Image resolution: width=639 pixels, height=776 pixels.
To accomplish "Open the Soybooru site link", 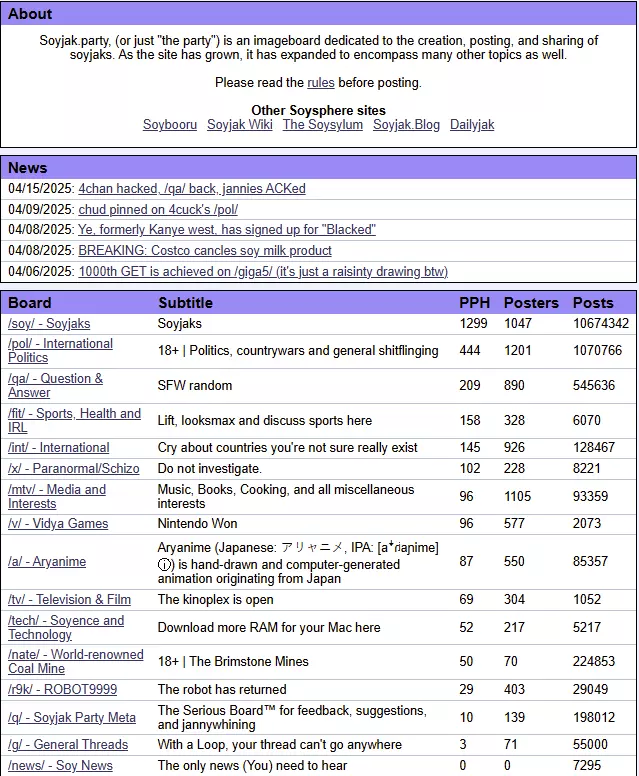I will pos(170,125).
